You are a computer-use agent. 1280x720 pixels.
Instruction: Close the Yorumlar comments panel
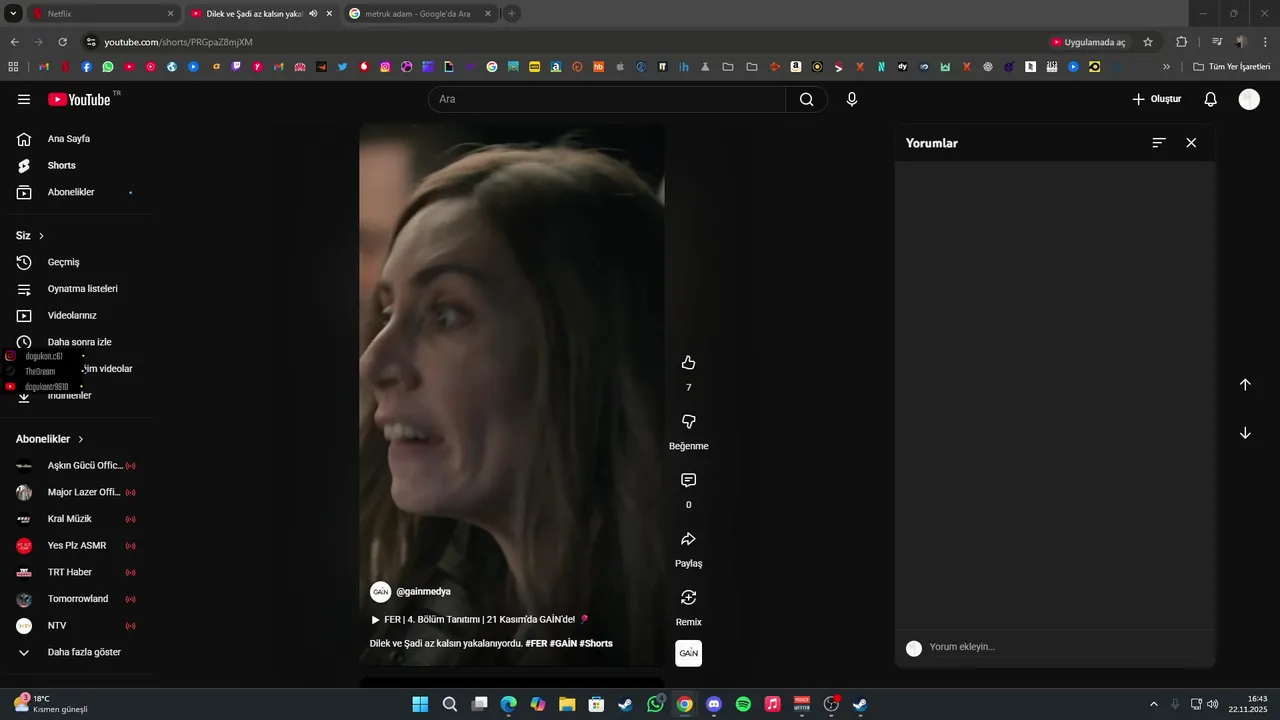(x=1191, y=143)
